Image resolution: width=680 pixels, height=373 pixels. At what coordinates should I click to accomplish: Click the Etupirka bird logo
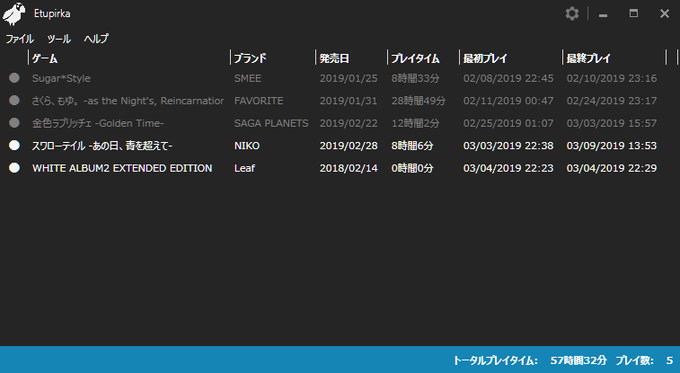click(x=14, y=13)
